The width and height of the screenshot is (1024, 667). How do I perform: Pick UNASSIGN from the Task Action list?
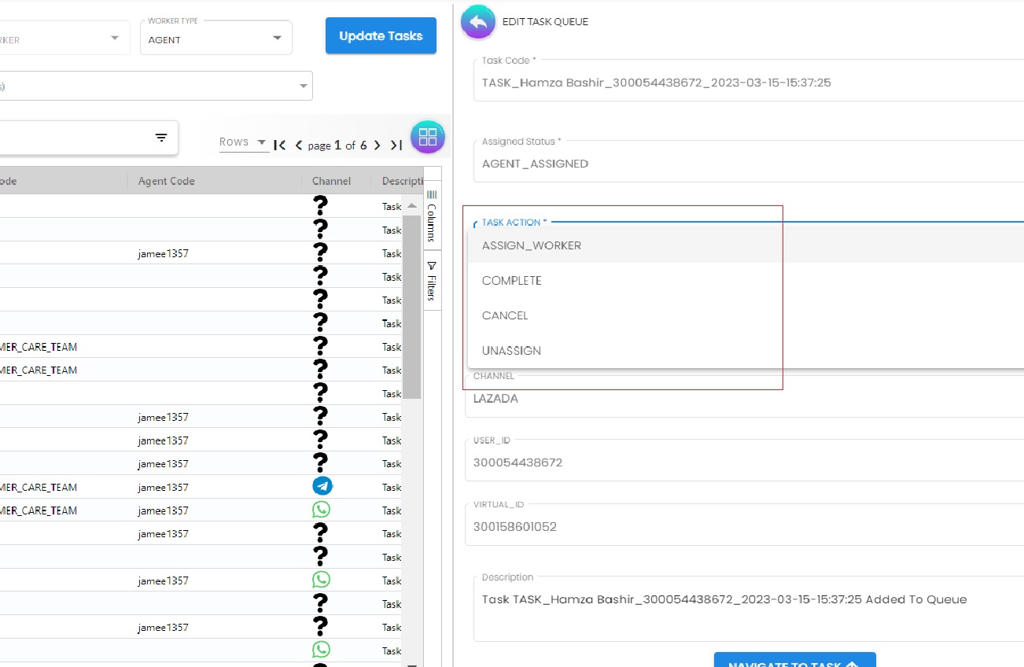[511, 350]
